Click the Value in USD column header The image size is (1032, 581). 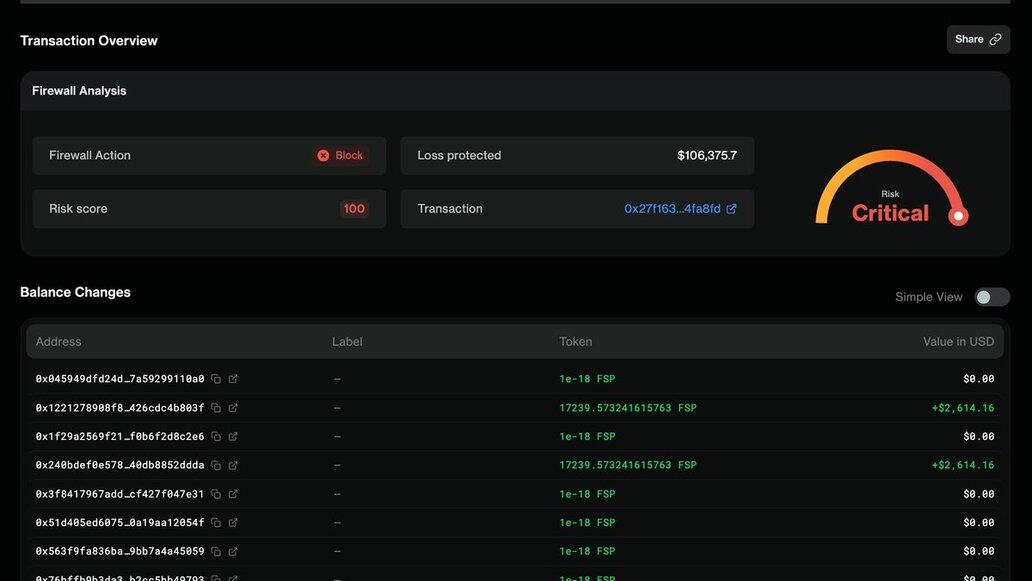[x=958, y=342]
